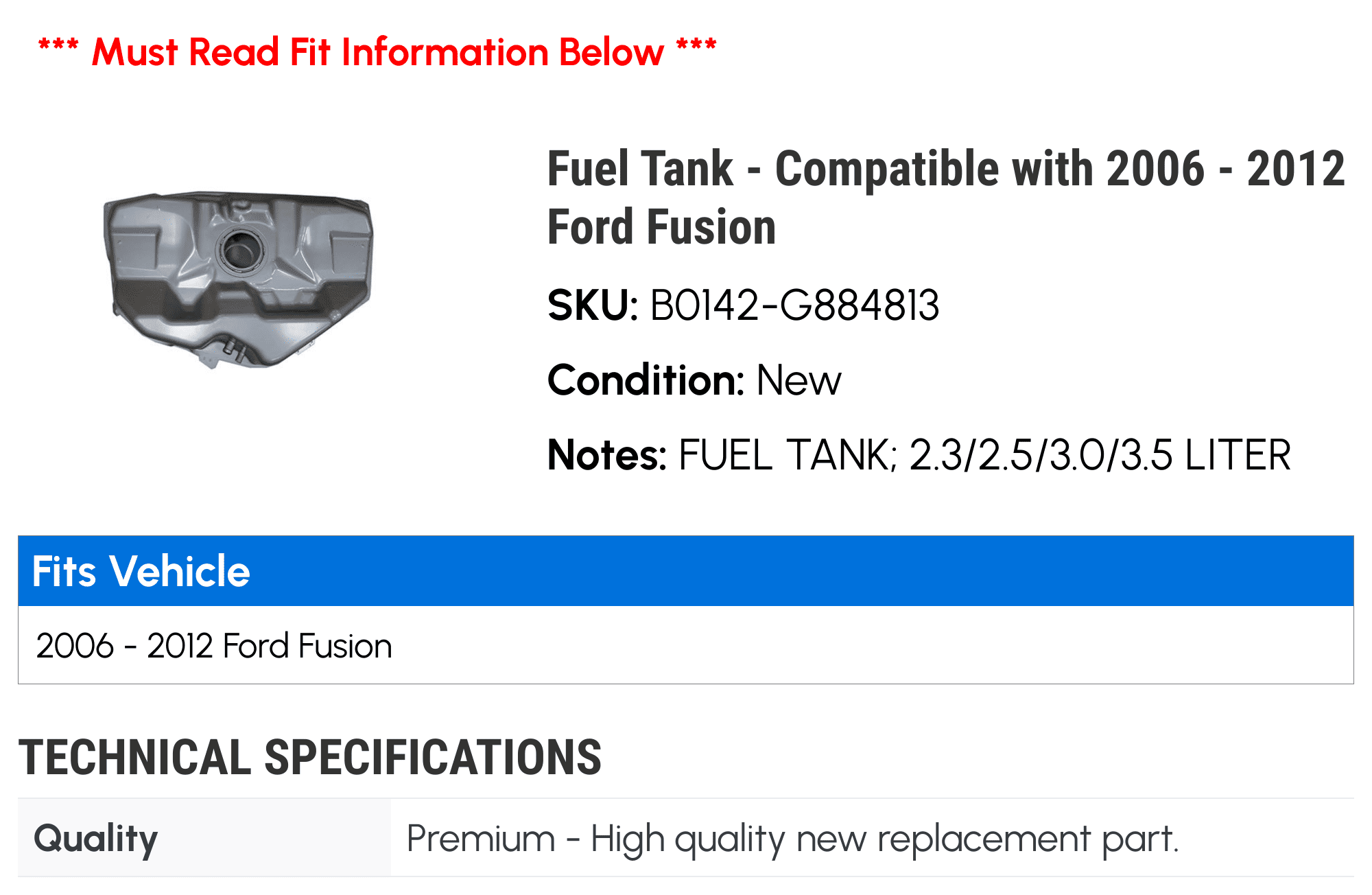Click the round pump opening on the tank image
This screenshot has width=1372, height=895.
[240, 250]
